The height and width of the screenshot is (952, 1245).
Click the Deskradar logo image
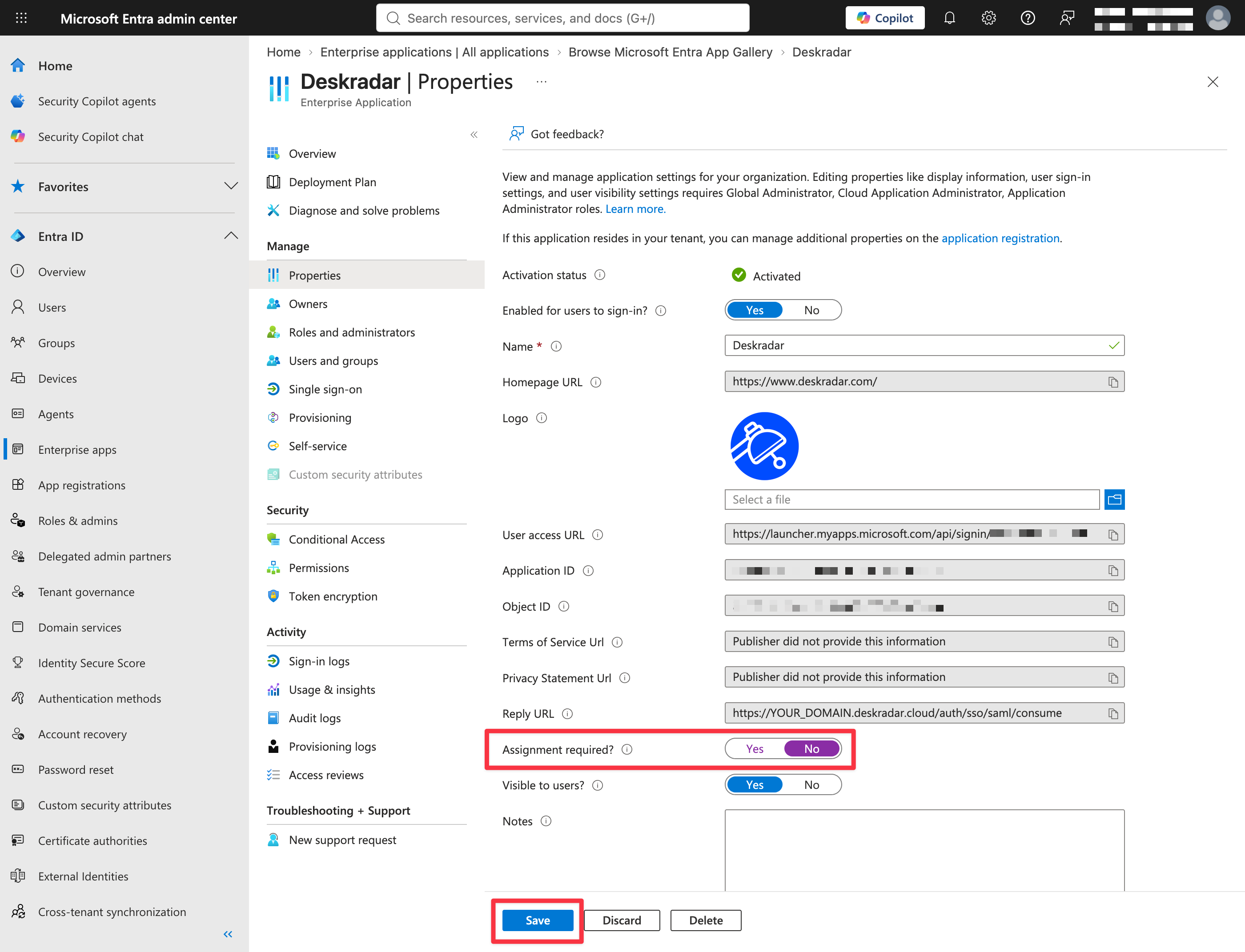764,446
